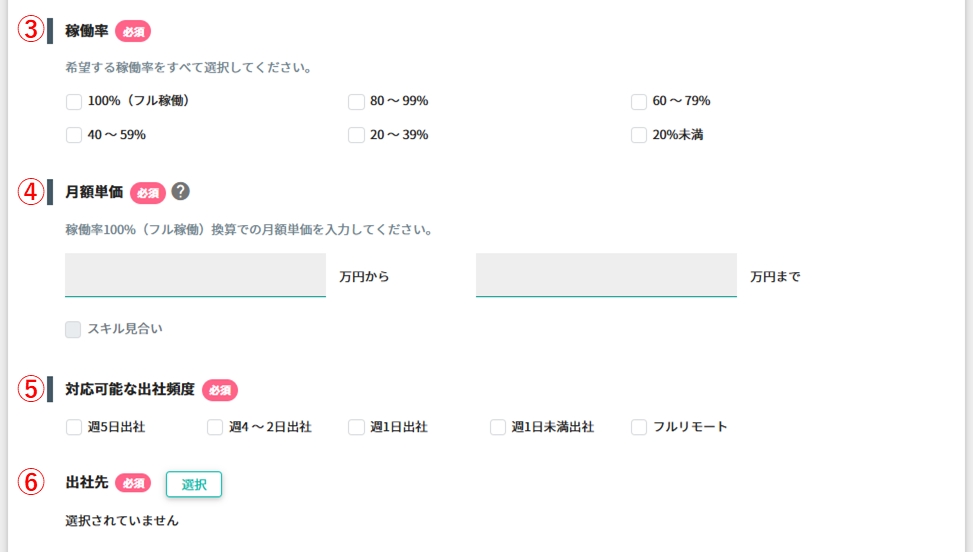
Task: Check the 100%（フル稼働） checkbox
Action: 74,102
